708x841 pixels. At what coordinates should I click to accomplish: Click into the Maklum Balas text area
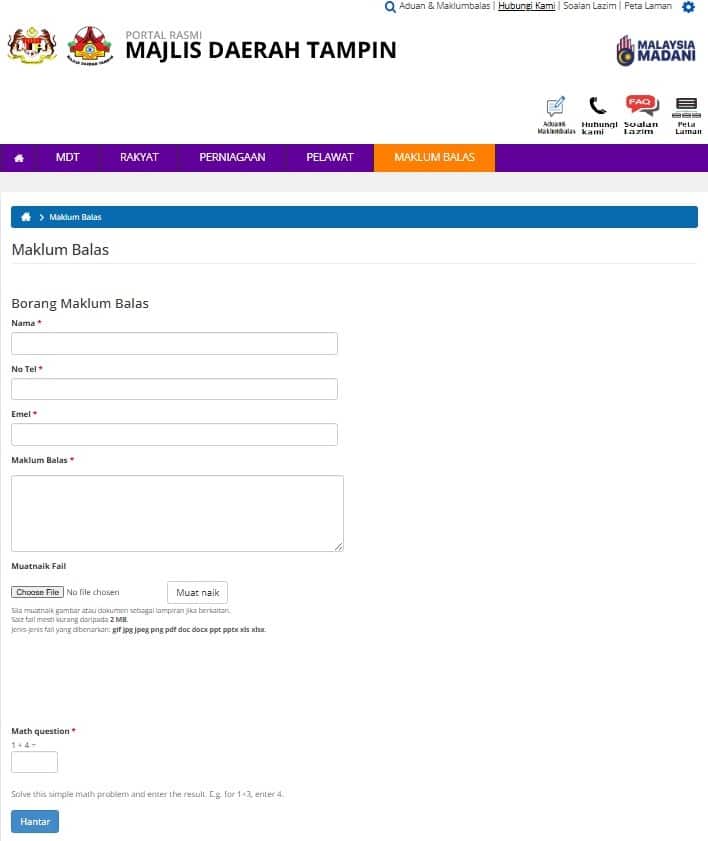click(x=178, y=513)
